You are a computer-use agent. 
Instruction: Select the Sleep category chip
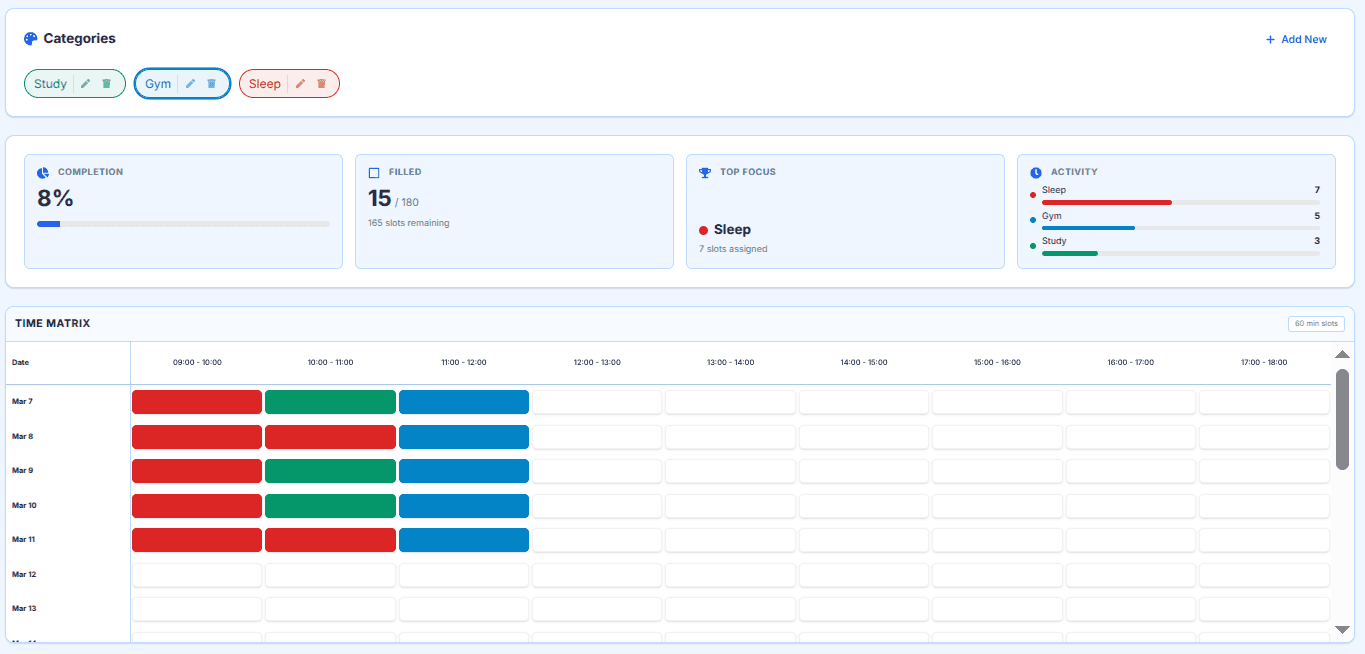264,84
